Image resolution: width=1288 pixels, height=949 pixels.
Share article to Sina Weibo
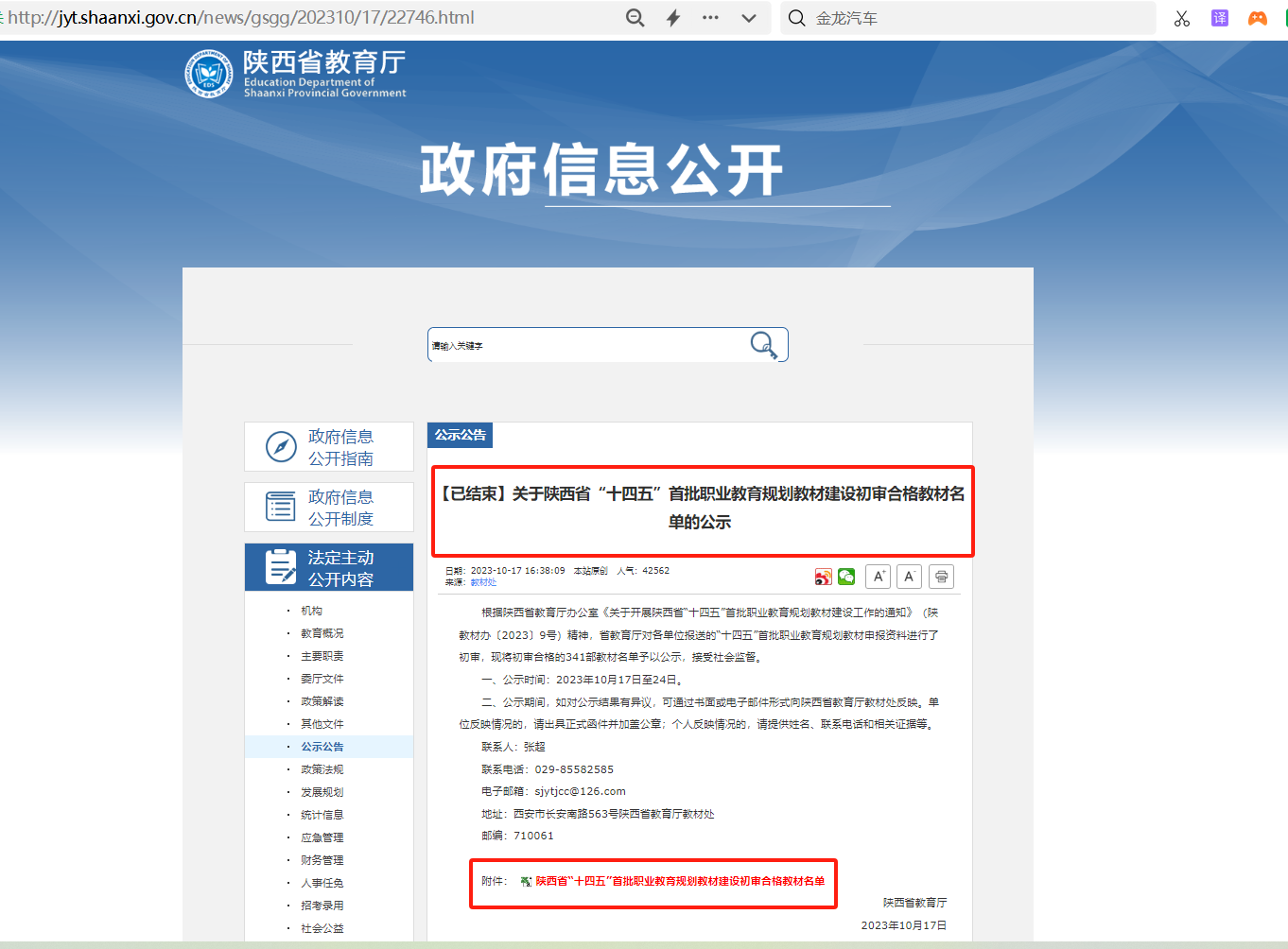pos(823,577)
